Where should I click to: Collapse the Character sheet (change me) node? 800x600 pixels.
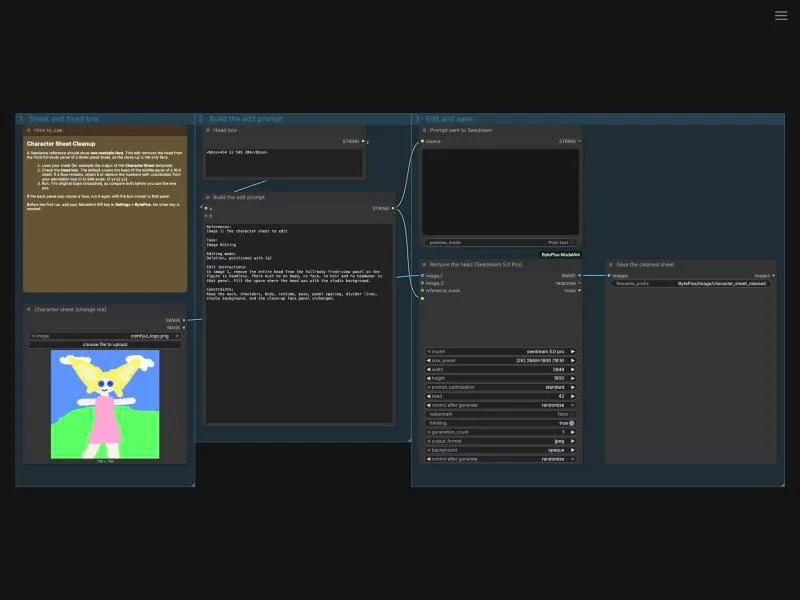29,309
